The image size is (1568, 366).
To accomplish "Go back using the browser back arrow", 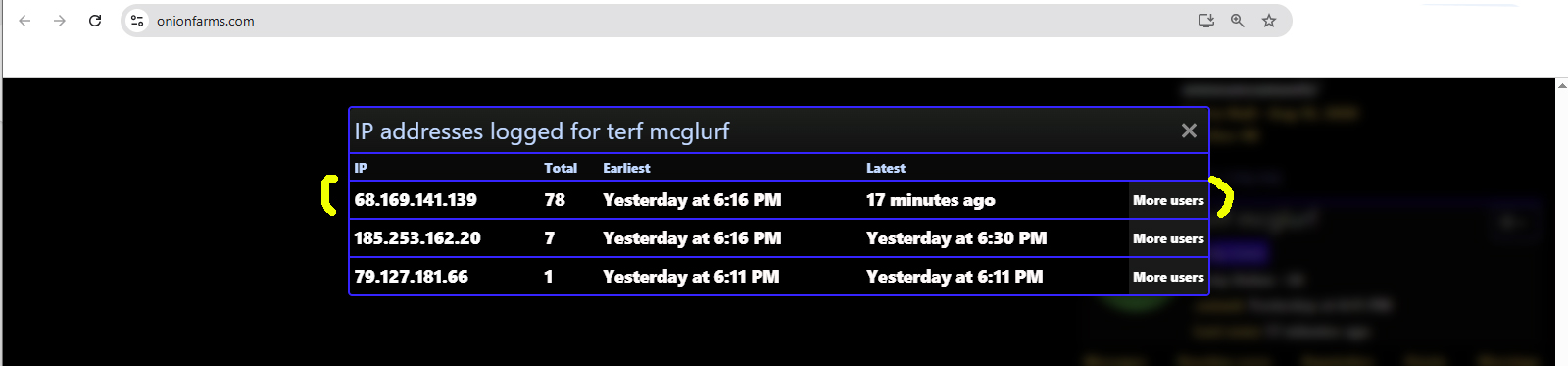I will (24, 21).
